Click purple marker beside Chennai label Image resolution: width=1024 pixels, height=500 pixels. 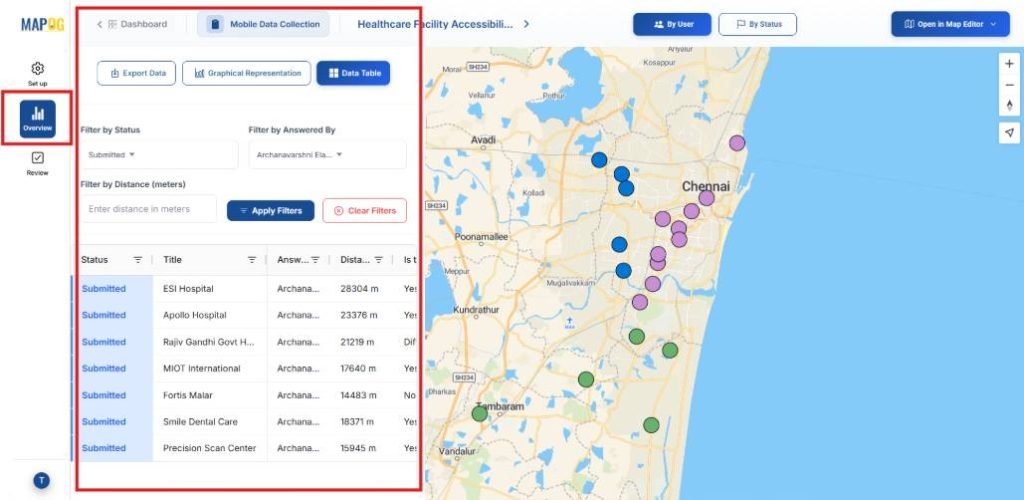pos(707,198)
